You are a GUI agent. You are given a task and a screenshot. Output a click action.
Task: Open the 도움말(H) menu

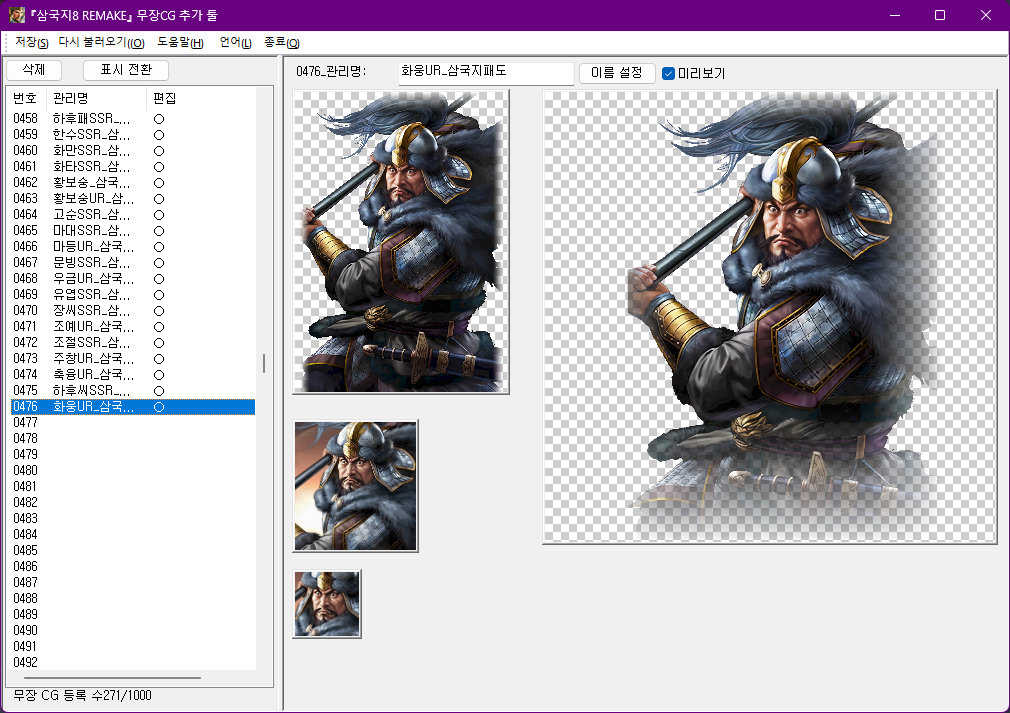pyautogui.click(x=180, y=43)
